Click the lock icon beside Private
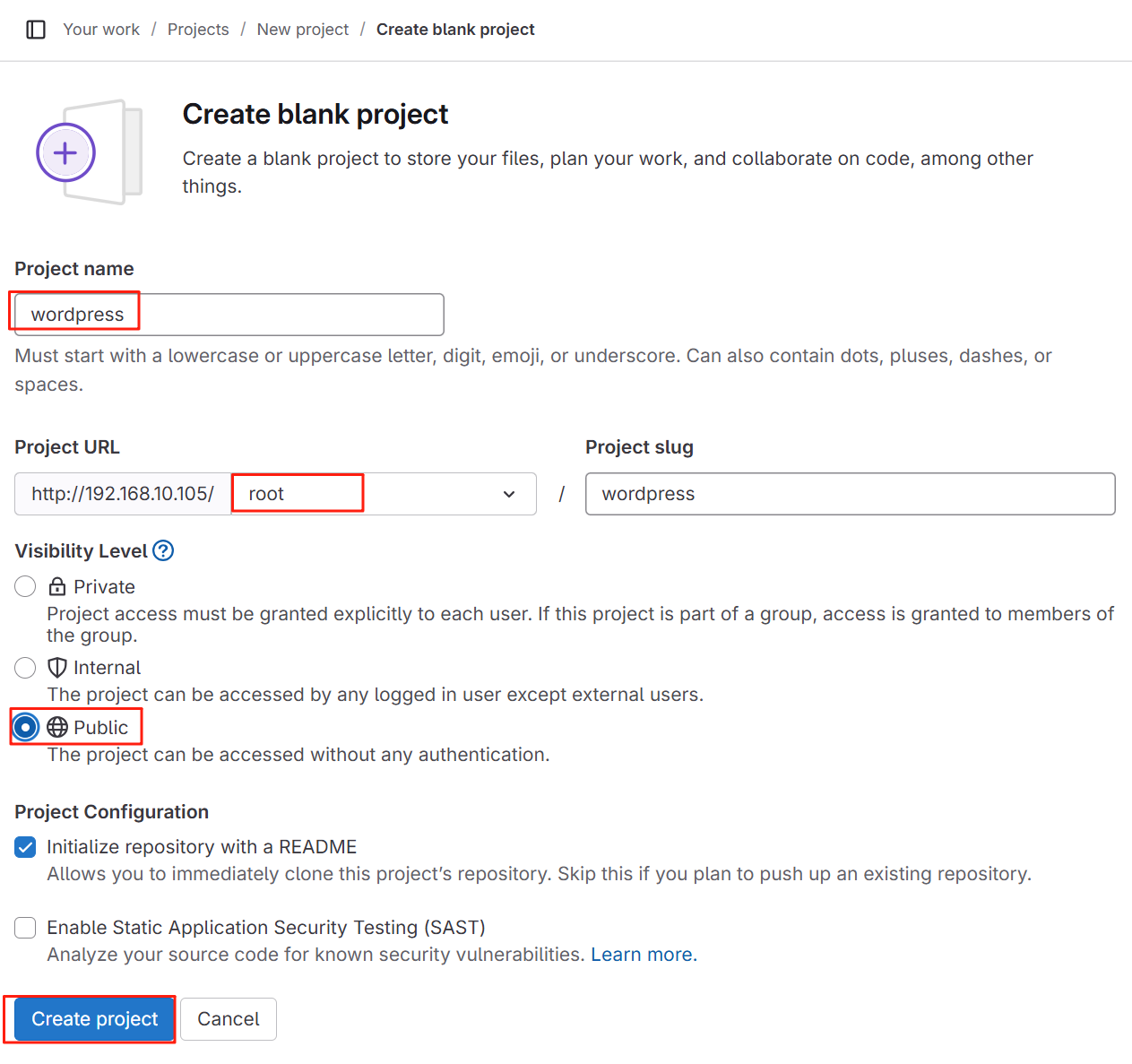 [57, 586]
